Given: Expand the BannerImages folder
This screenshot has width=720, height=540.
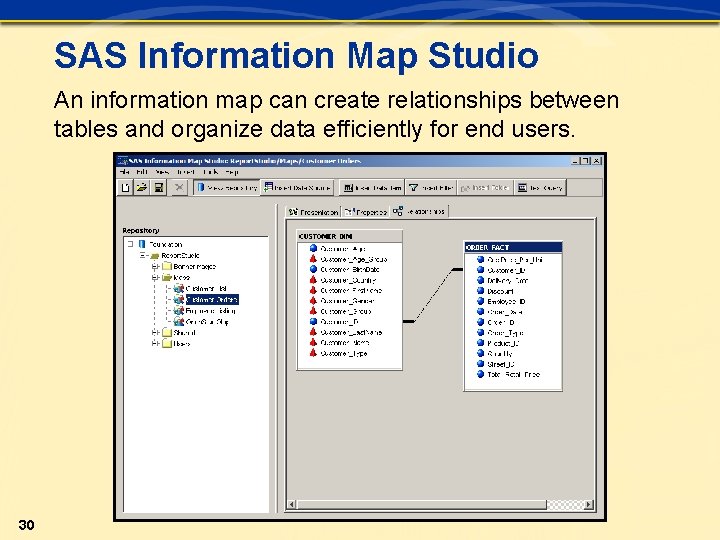Looking at the screenshot, I should coord(155,266).
